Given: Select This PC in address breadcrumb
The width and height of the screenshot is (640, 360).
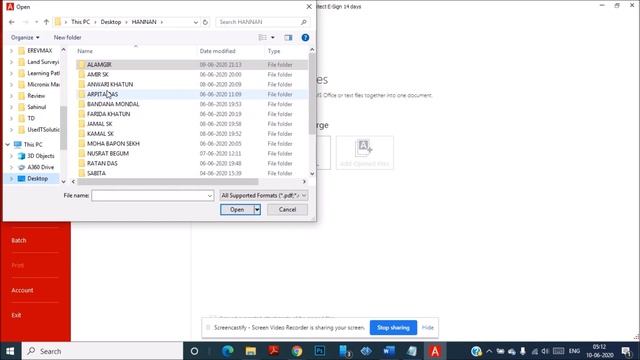Looking at the screenshot, I should [x=80, y=22].
